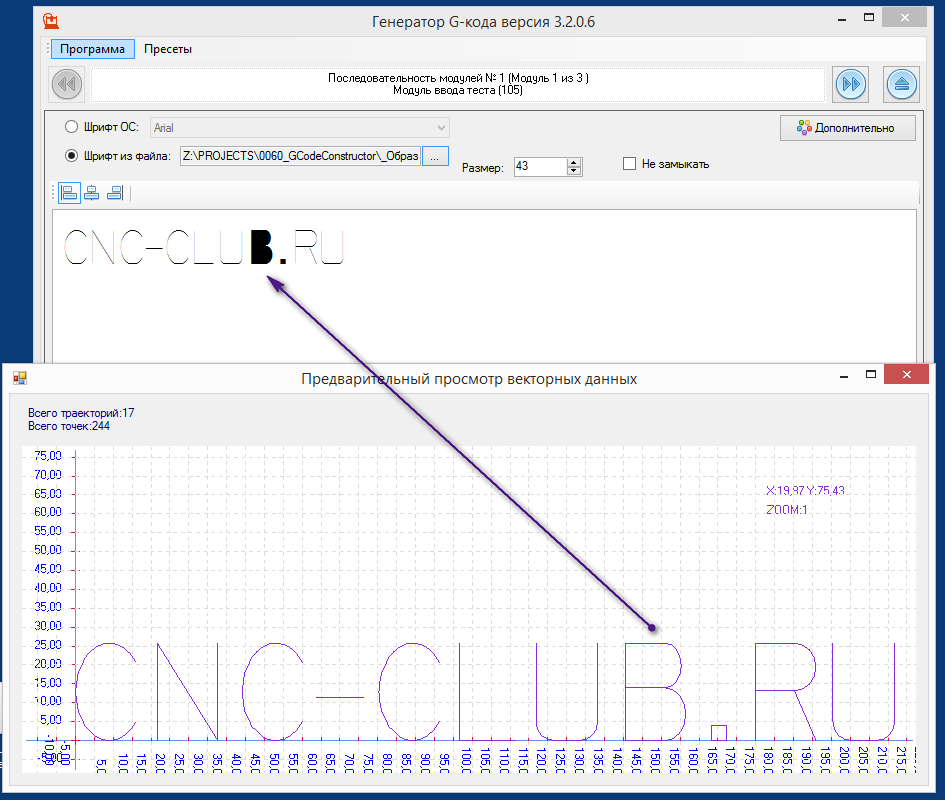Maximize the vector preview window

point(871,374)
